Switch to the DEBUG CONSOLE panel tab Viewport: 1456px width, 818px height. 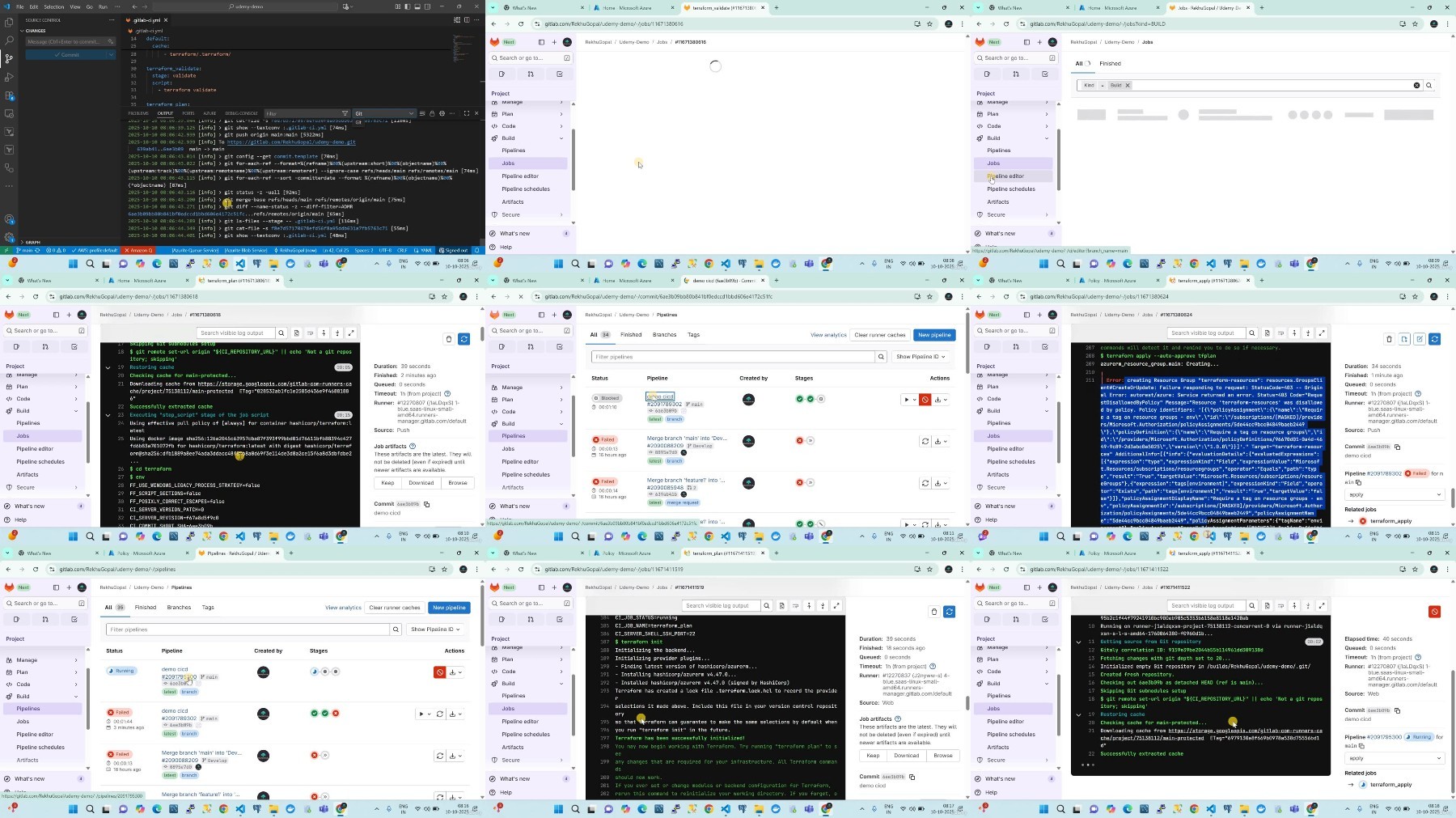(x=241, y=113)
